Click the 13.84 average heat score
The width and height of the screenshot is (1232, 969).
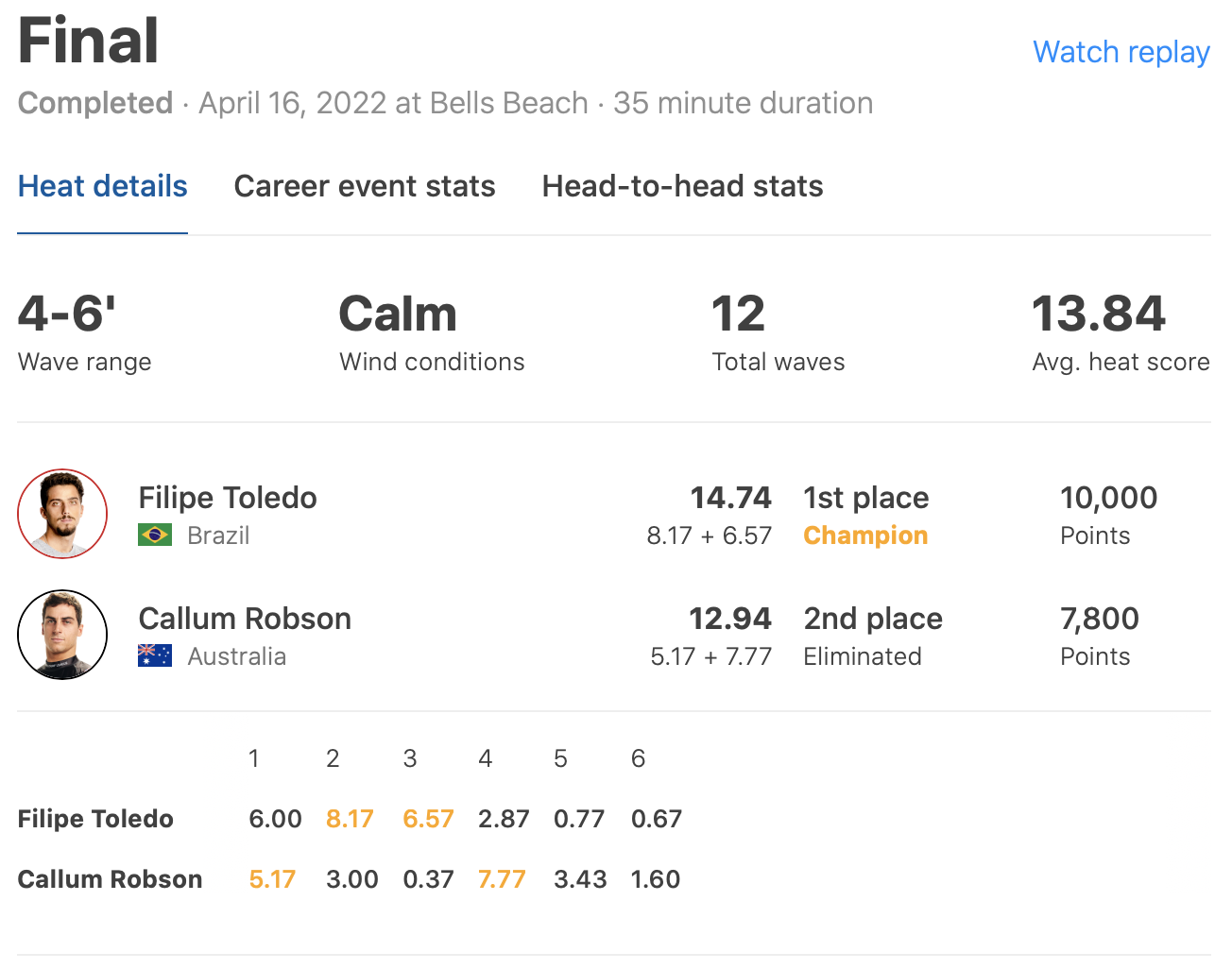[x=1099, y=314]
